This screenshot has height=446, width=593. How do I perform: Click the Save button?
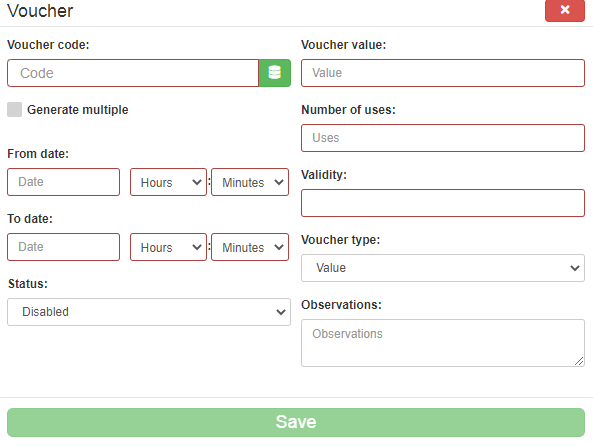point(296,422)
